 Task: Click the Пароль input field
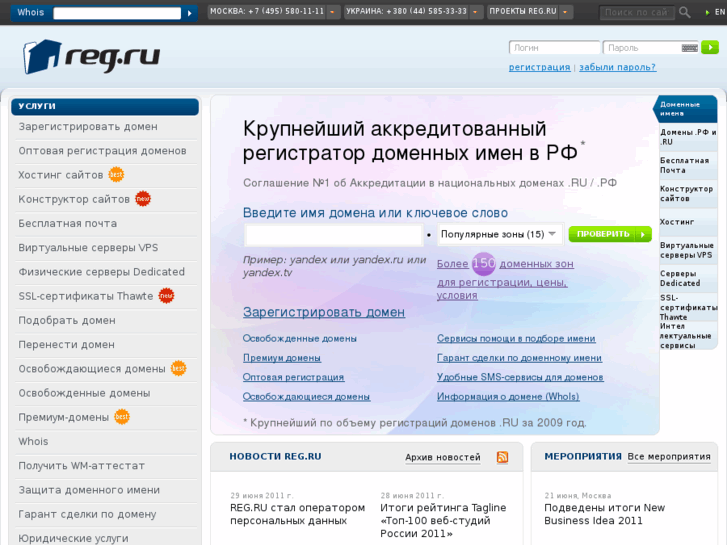[643, 48]
